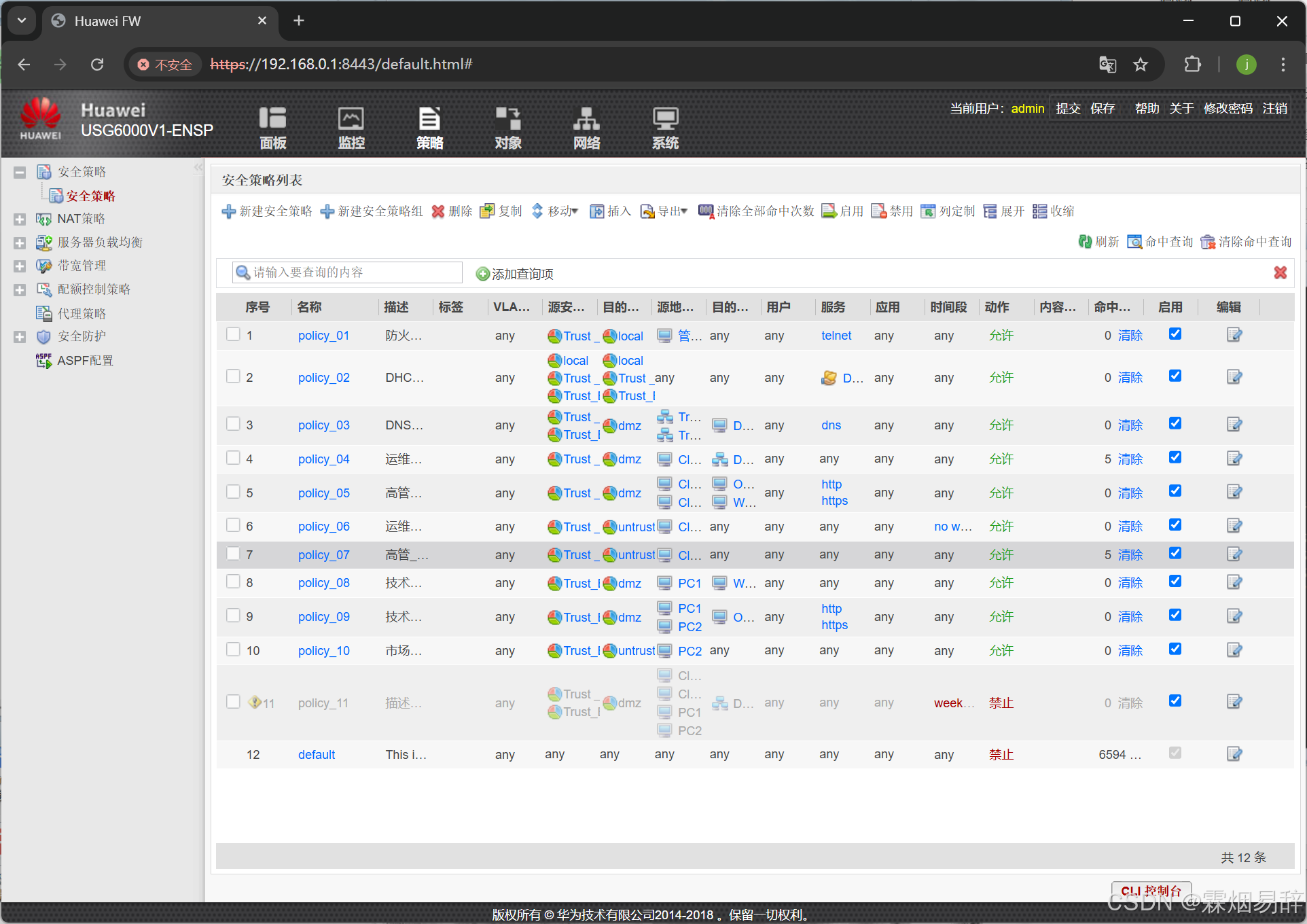Disable the 启用 checkbox for policy_05
Viewport: 1307px width, 924px height.
coord(1175,491)
